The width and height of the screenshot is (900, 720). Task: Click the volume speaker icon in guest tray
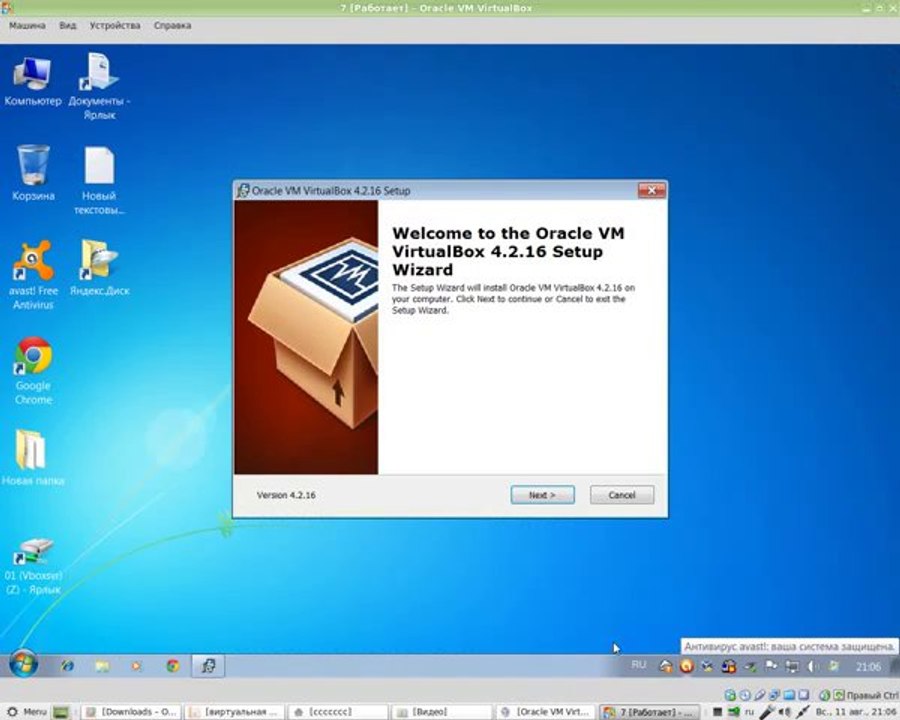[x=812, y=666]
